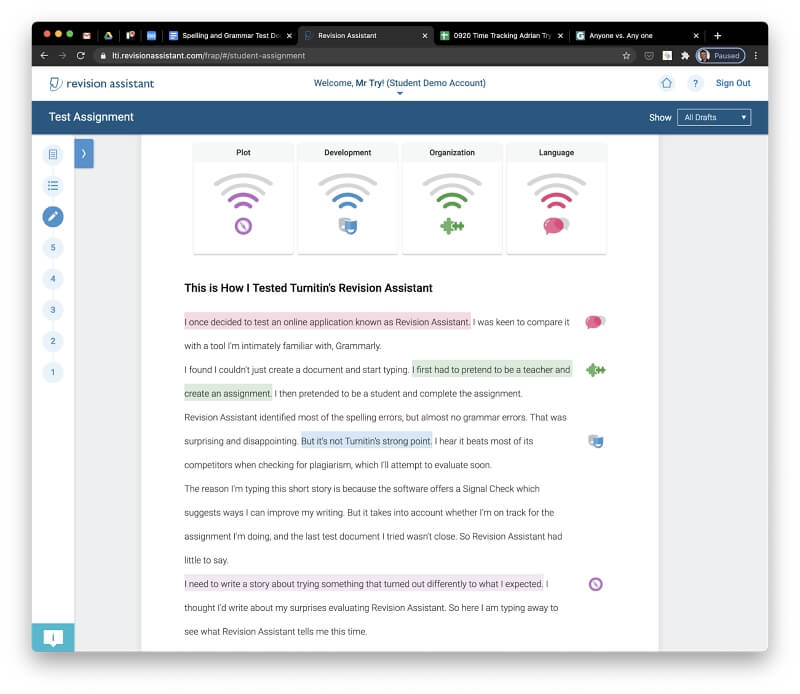The width and height of the screenshot is (800, 694).
Task: Select draft number 5 in sidebar
Action: point(53,247)
